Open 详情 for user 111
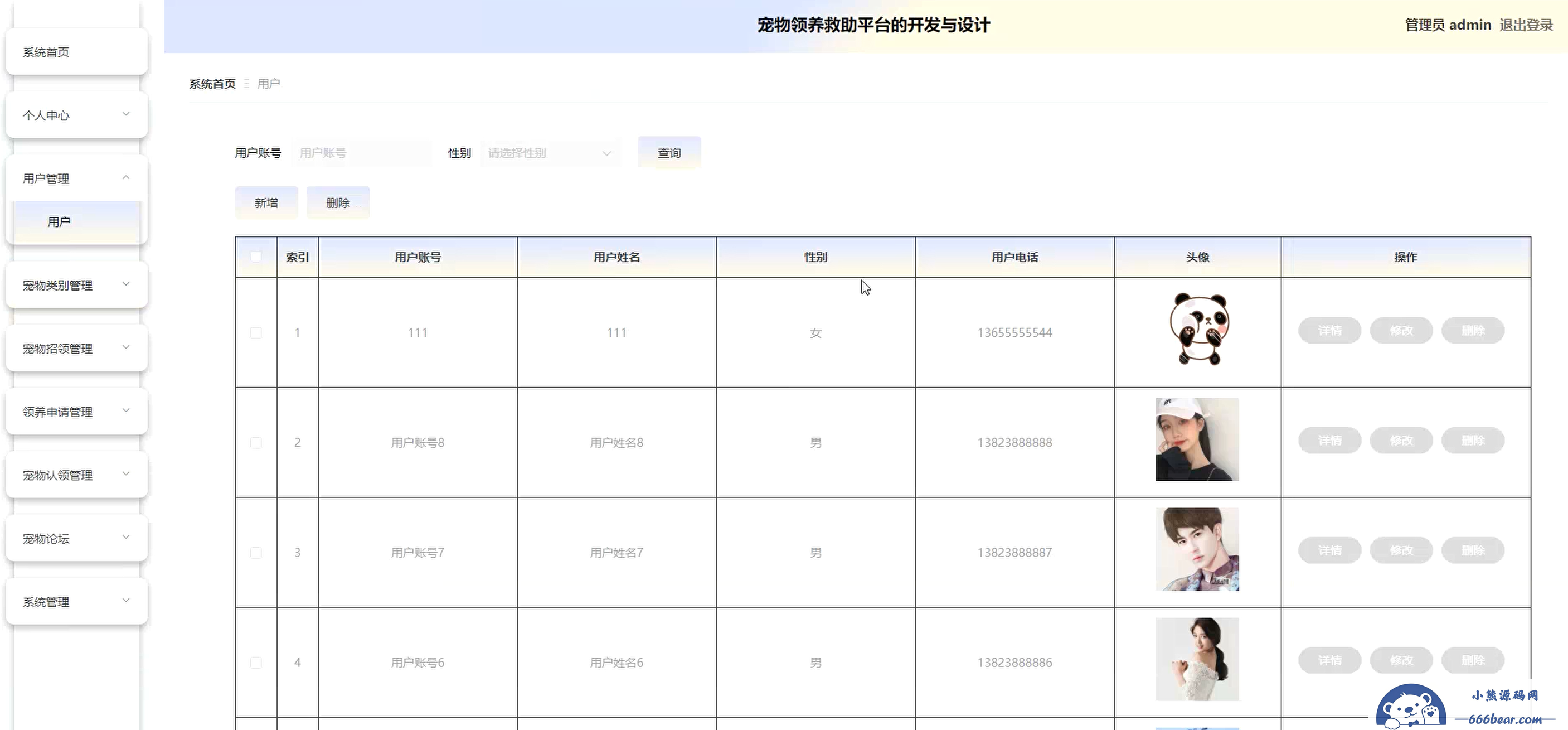Image resolution: width=1568 pixels, height=730 pixels. click(x=1330, y=331)
